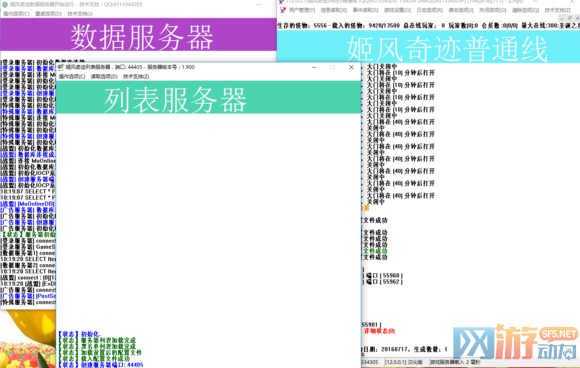The height and width of the screenshot is (368, 580).
Task: Open 技术支持(J) menu in data server
Action: (80, 14)
